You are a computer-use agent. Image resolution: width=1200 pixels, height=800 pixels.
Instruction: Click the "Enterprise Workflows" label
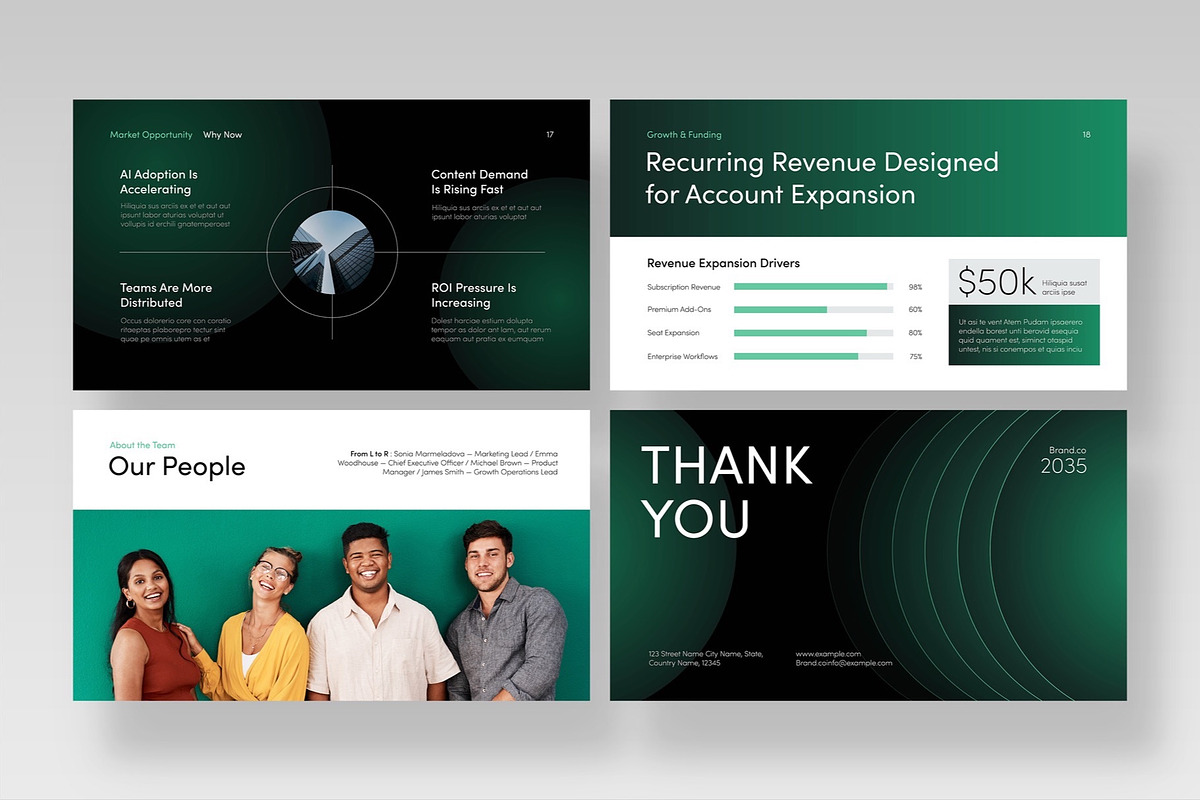coord(682,357)
